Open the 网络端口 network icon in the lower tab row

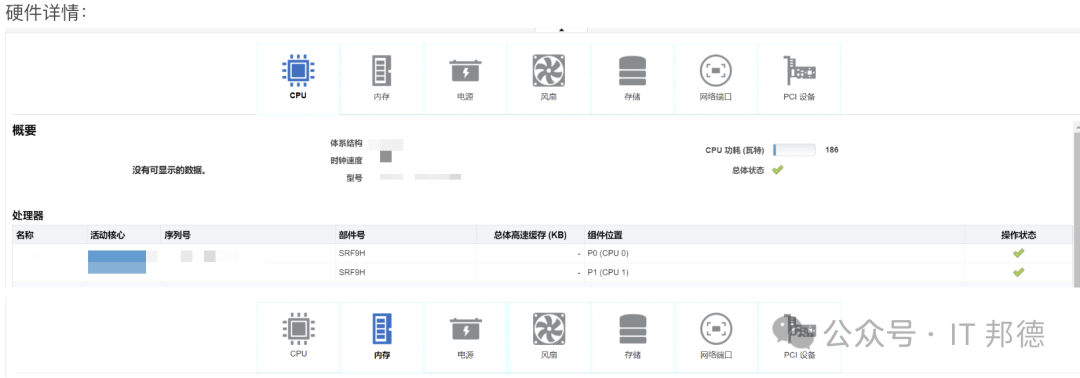pos(716,328)
